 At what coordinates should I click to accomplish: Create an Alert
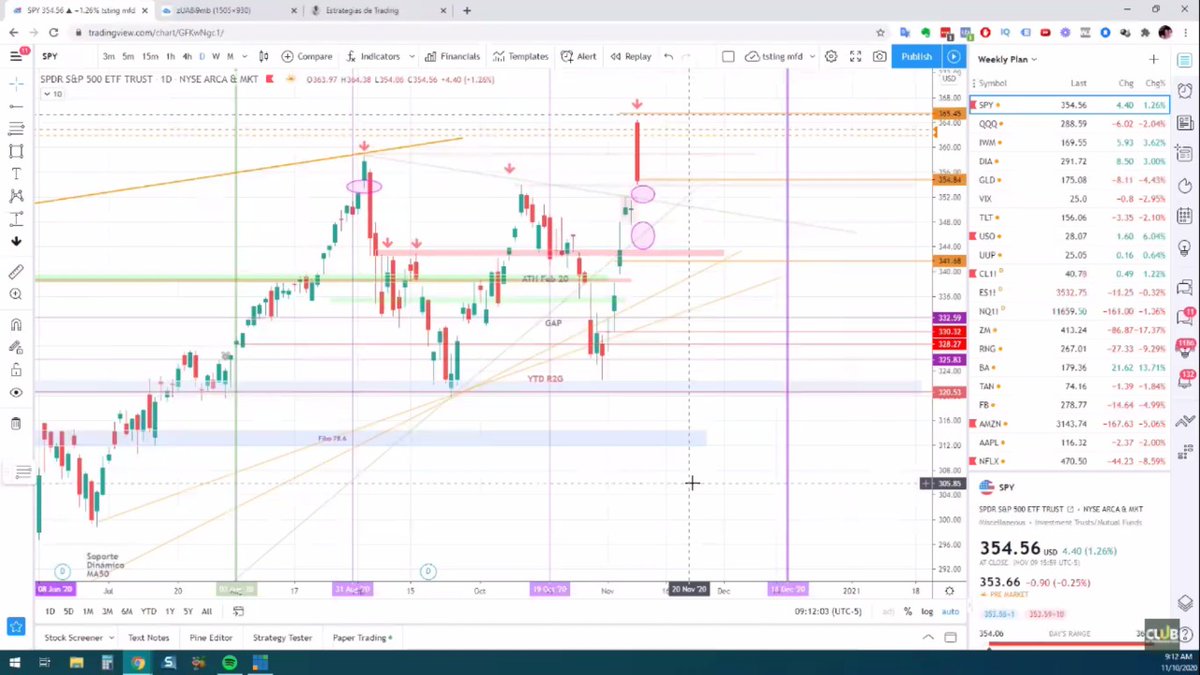[x=579, y=57]
